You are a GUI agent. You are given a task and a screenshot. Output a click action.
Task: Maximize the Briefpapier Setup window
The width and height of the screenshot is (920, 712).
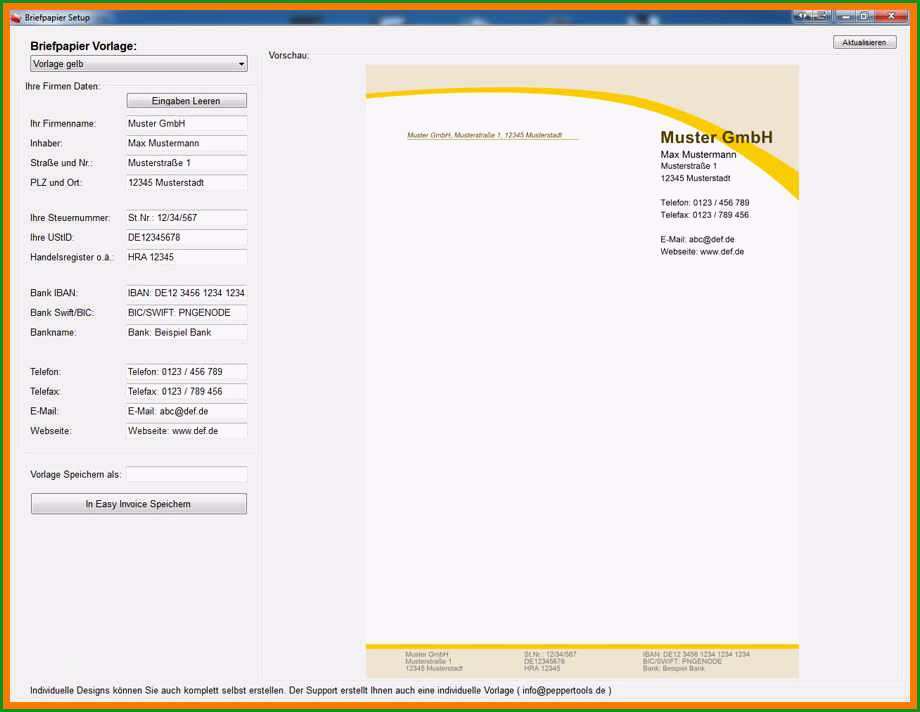864,16
